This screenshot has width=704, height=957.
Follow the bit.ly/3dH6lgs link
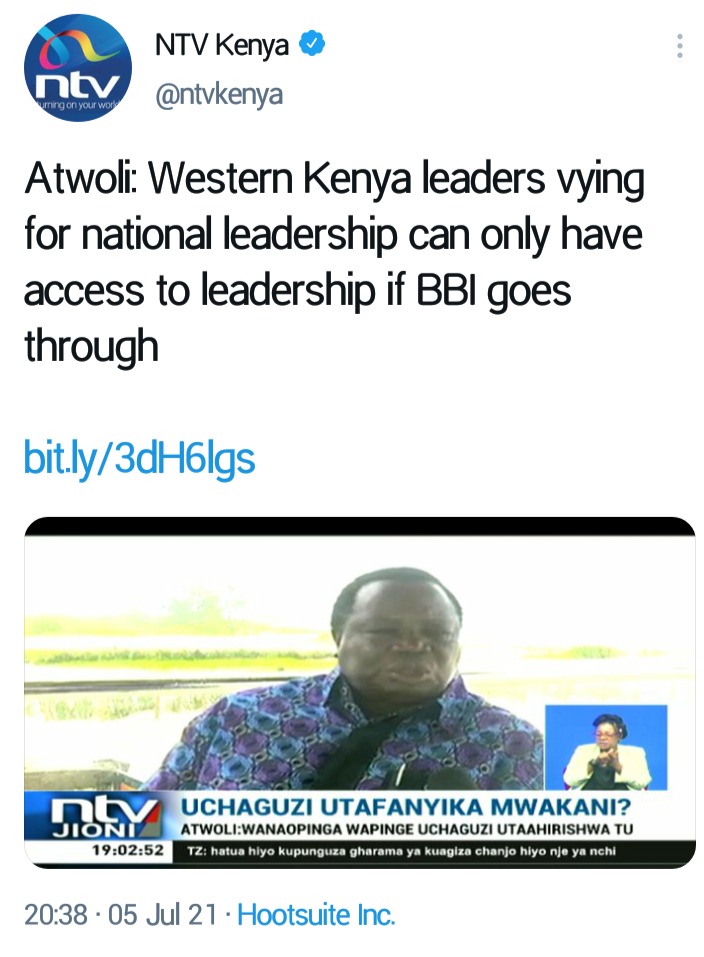click(139, 458)
